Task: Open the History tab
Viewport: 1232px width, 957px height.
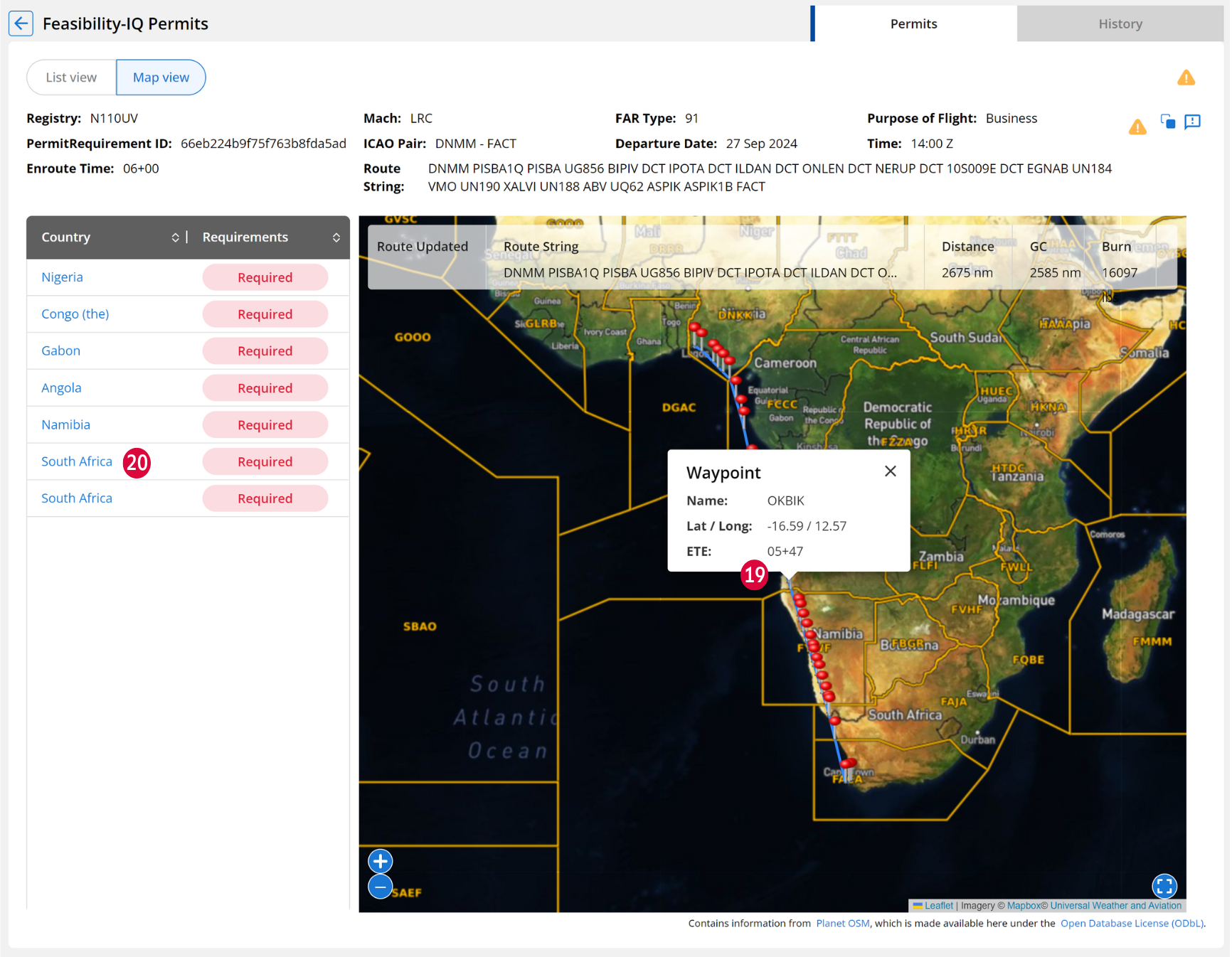Action: (x=1120, y=23)
